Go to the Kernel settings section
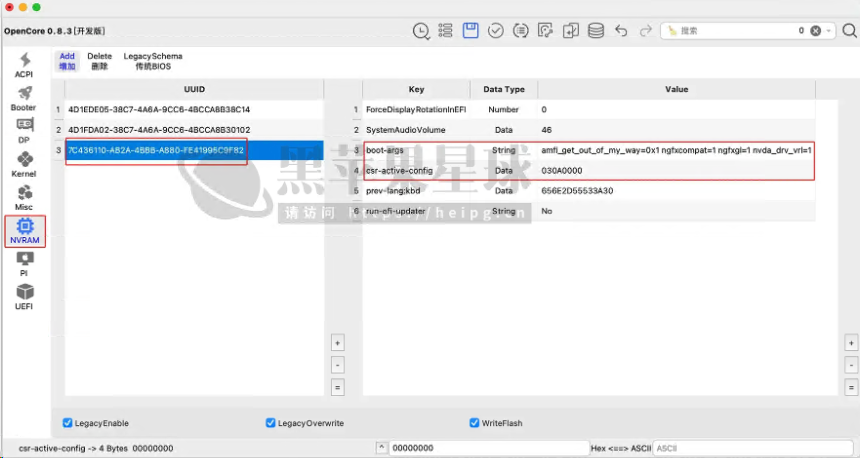Viewport: 860px width, 458px height. coord(24,164)
